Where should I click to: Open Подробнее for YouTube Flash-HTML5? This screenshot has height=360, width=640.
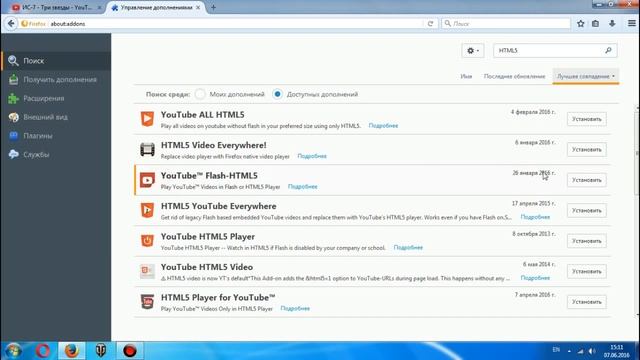[302, 187]
